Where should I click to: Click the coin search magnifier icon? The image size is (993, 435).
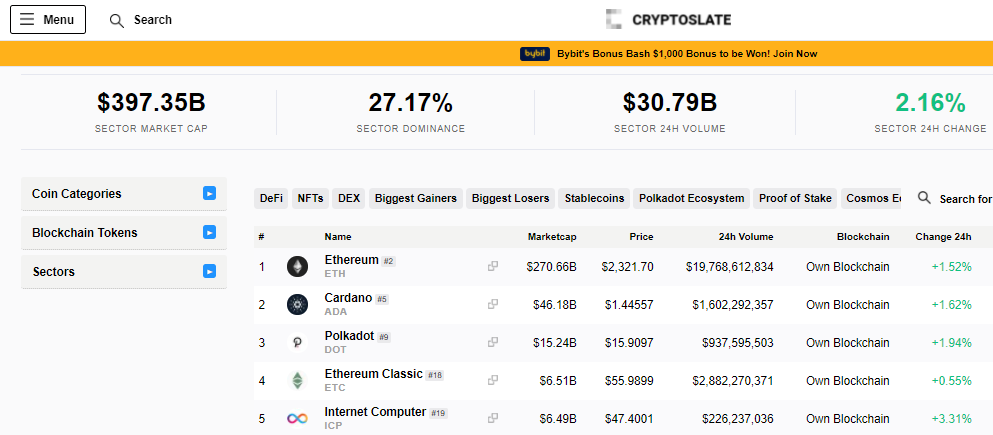pyautogui.click(x=925, y=198)
